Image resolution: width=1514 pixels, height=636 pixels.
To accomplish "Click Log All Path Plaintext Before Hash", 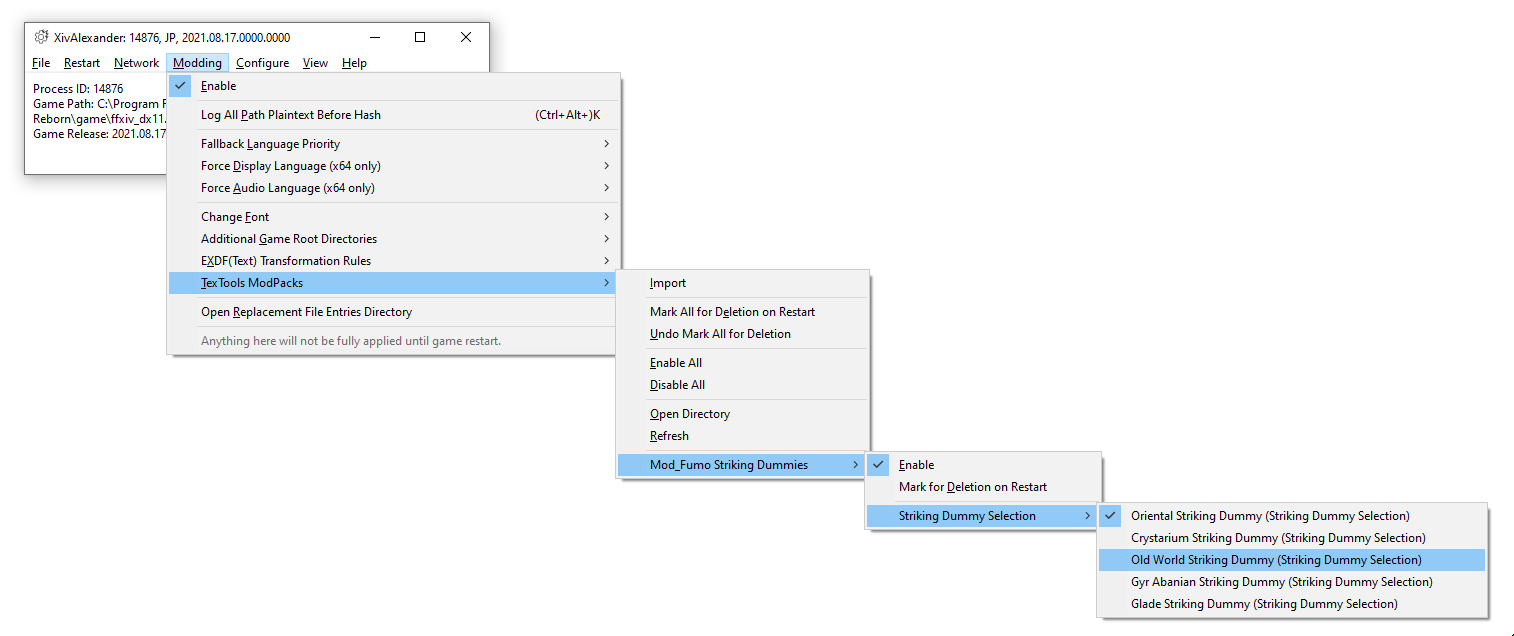I will tap(290, 115).
